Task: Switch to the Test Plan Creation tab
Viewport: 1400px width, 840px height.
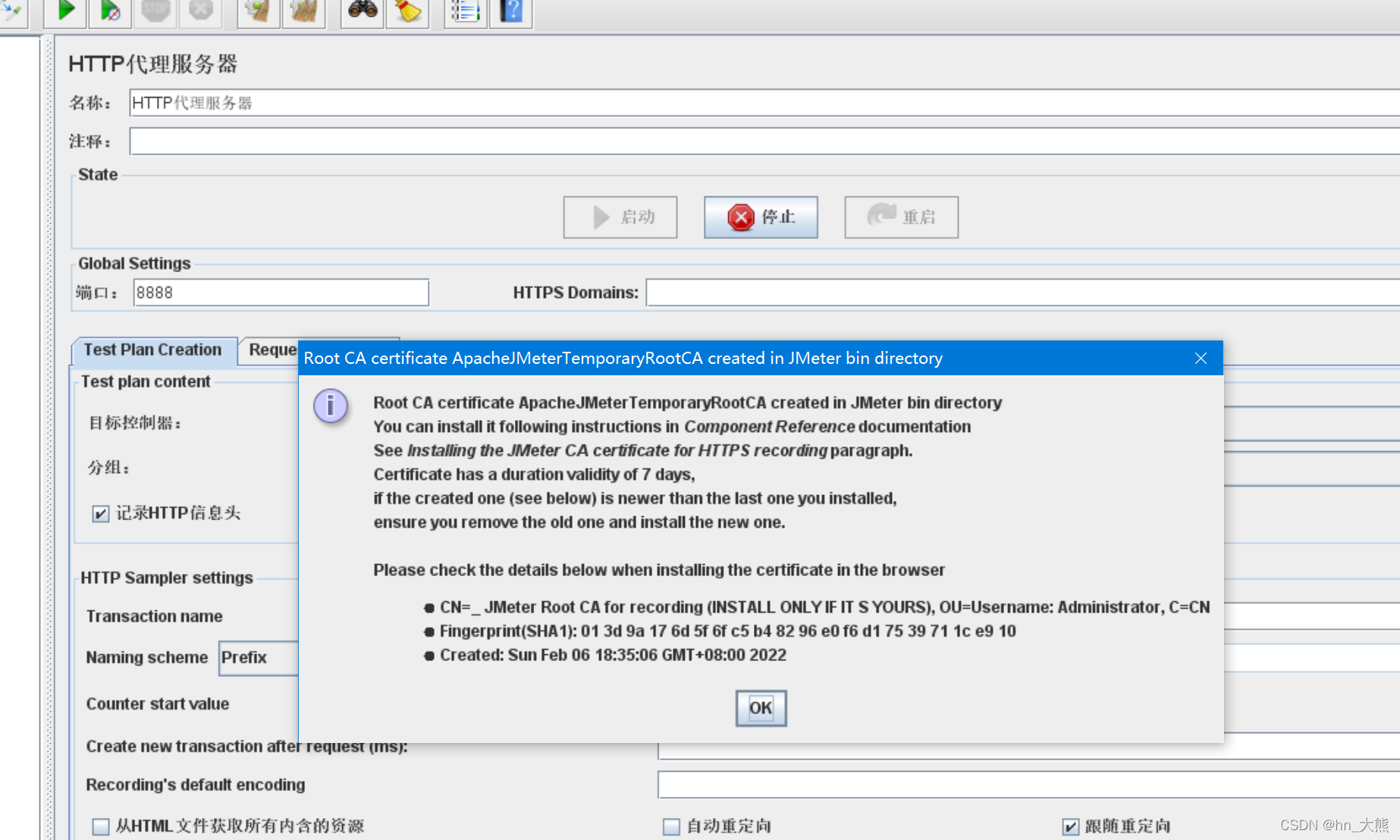Action: [153, 350]
